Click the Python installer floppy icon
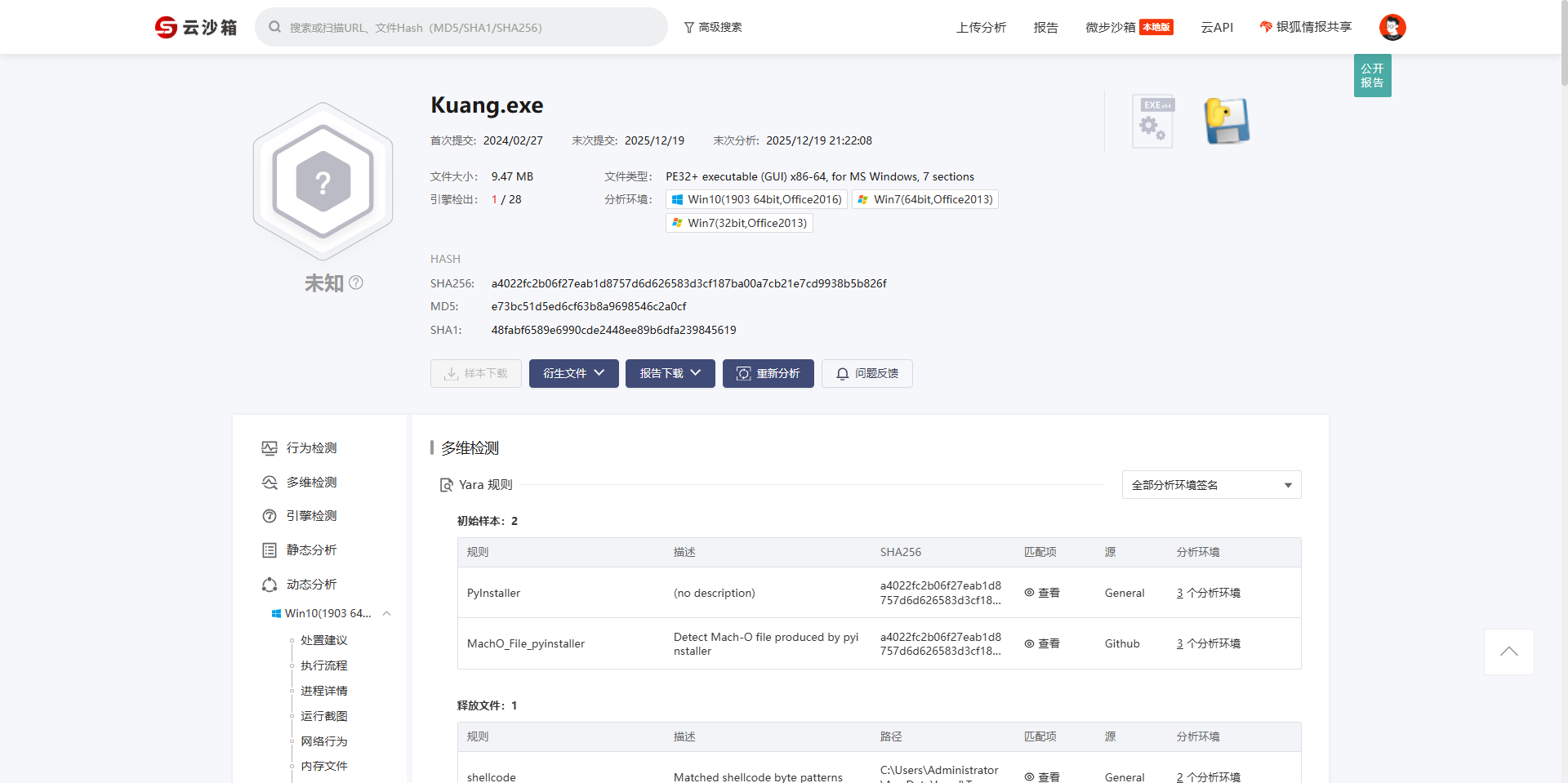This screenshot has width=1568, height=783. (x=1227, y=121)
